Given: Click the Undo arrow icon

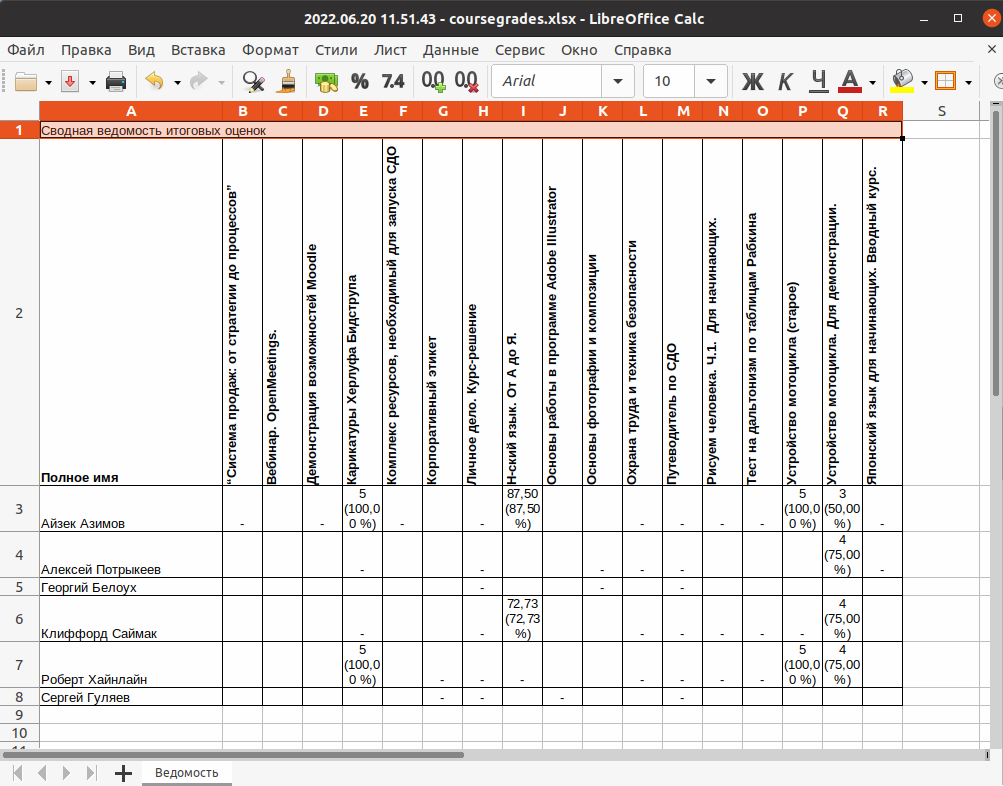Looking at the screenshot, I should point(154,81).
